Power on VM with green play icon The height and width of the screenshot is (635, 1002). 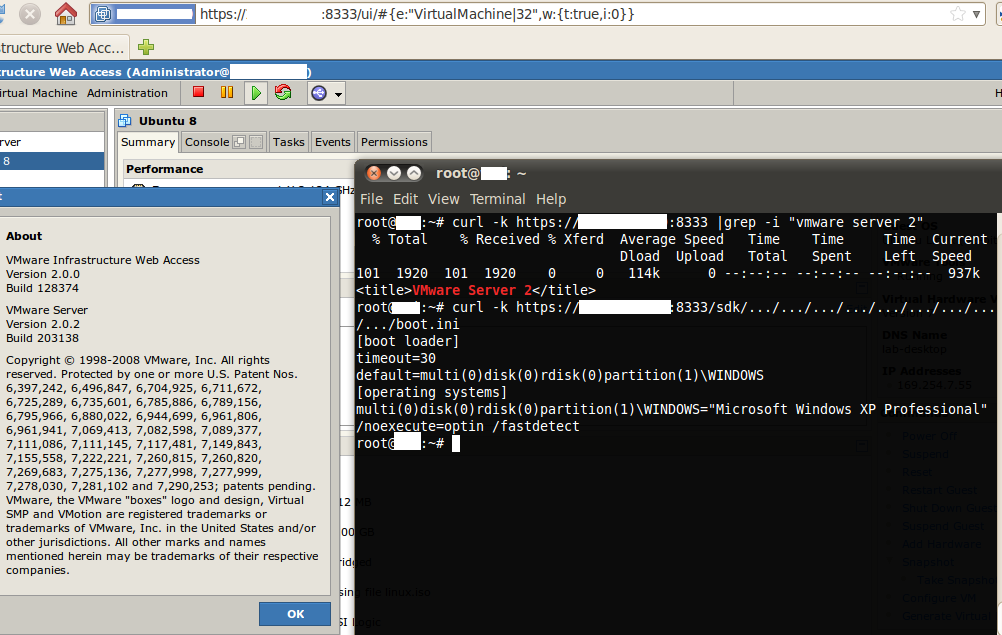tap(256, 93)
